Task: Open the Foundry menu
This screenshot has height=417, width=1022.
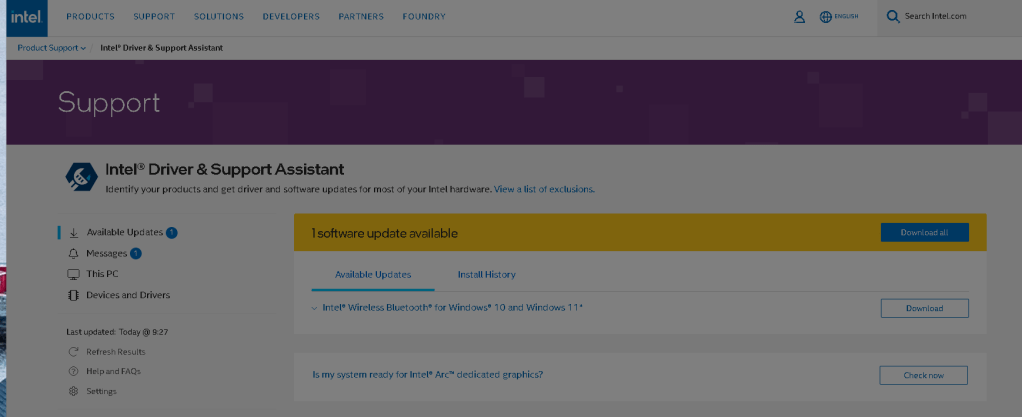Action: click(424, 17)
